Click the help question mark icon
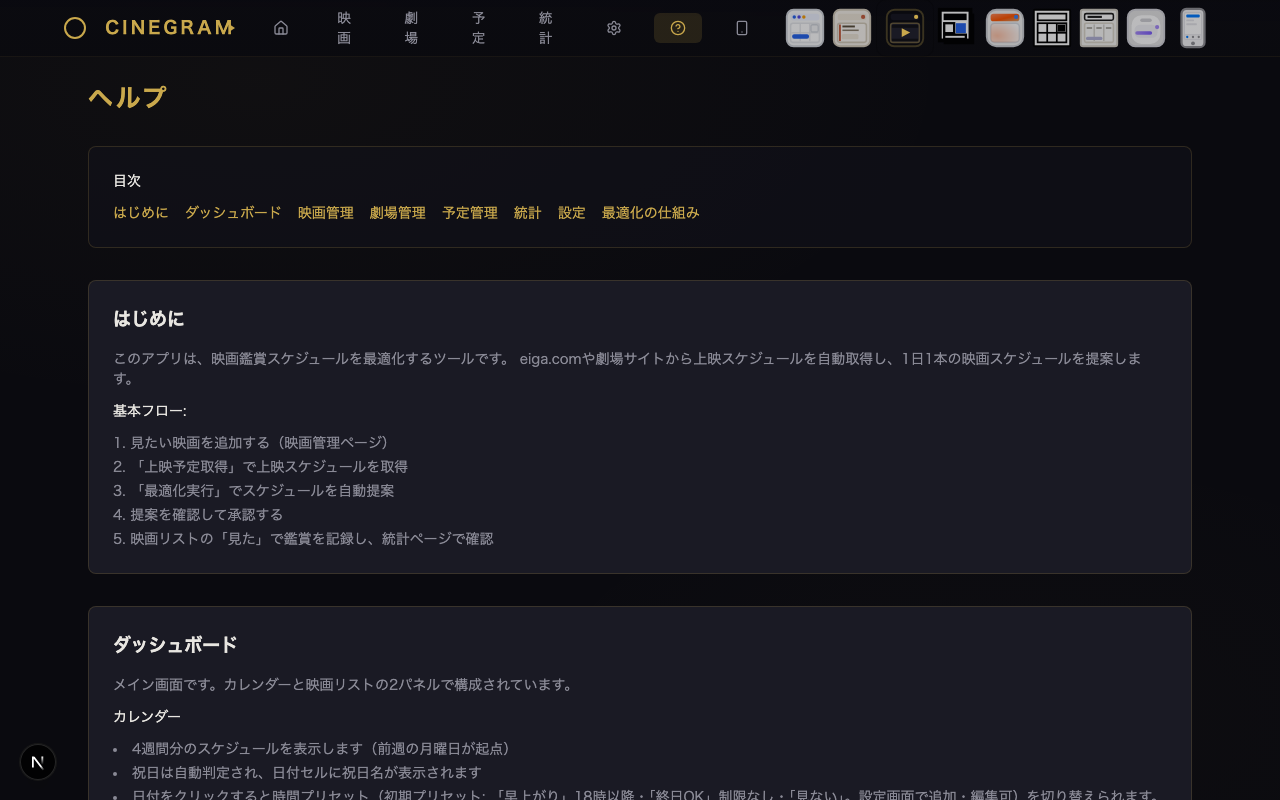Viewport: 1280px width, 800px height. click(678, 28)
